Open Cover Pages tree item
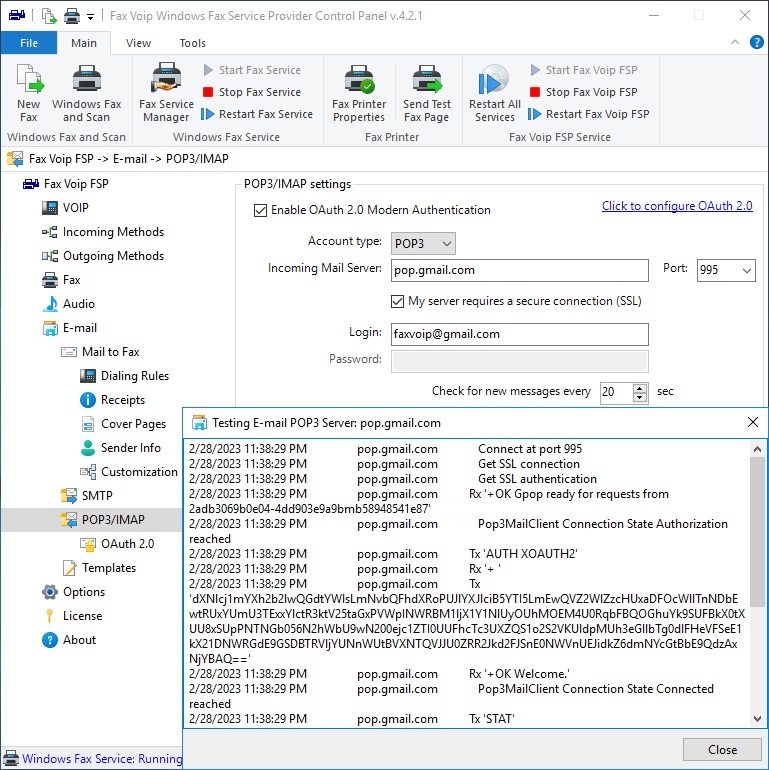 click(x=123, y=424)
